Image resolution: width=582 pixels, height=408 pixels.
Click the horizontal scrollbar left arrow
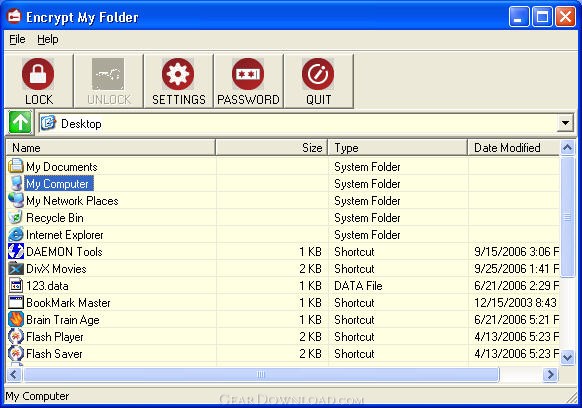pyautogui.click(x=14, y=375)
